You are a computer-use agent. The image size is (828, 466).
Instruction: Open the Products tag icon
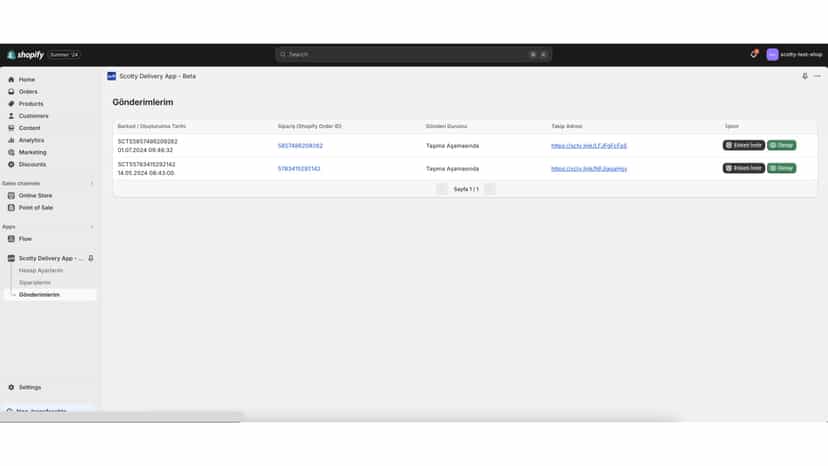coord(11,104)
